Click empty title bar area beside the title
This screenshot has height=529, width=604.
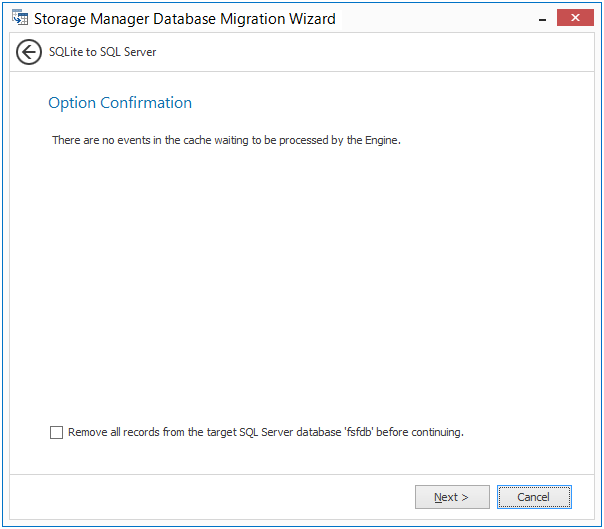click(440, 18)
